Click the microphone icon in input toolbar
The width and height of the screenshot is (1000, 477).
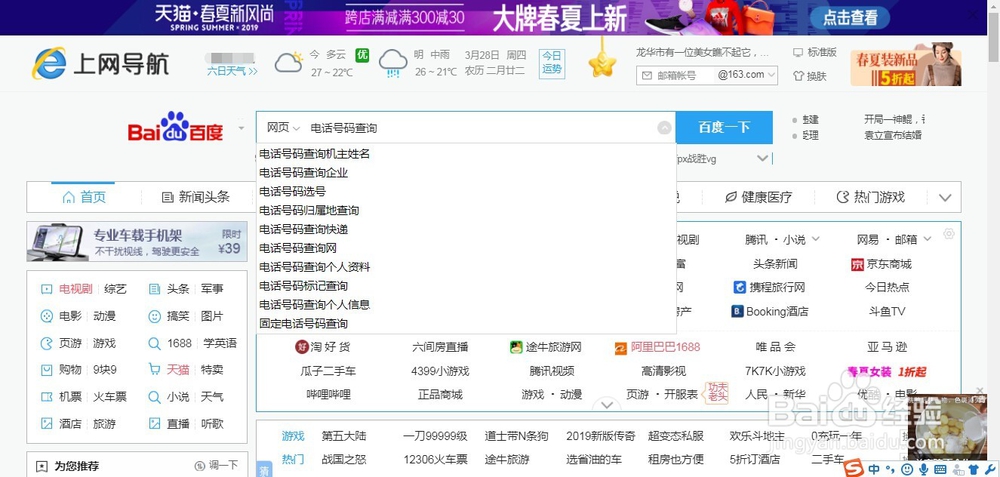923,469
